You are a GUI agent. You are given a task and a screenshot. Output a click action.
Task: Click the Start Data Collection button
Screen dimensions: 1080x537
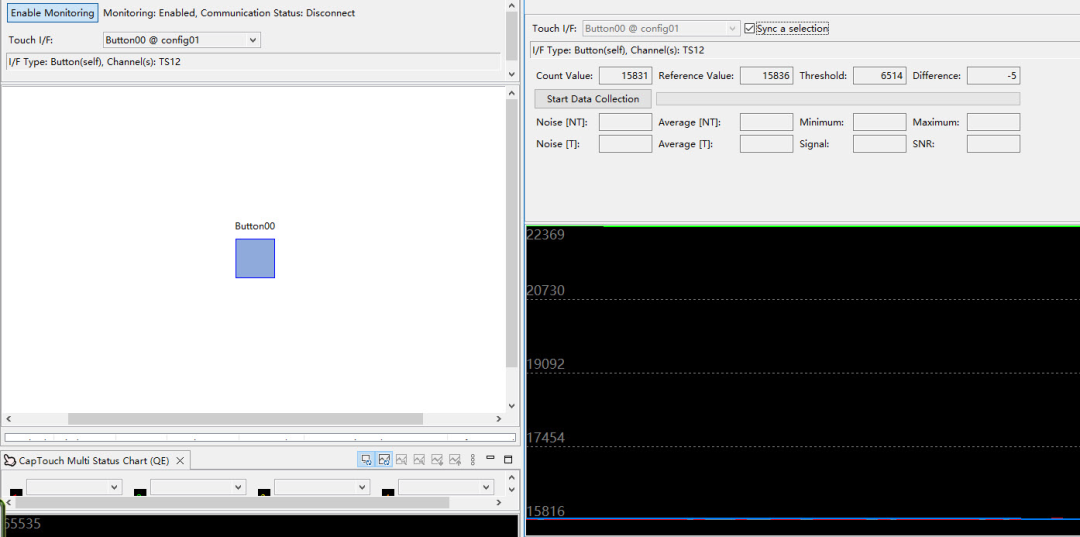coord(593,98)
